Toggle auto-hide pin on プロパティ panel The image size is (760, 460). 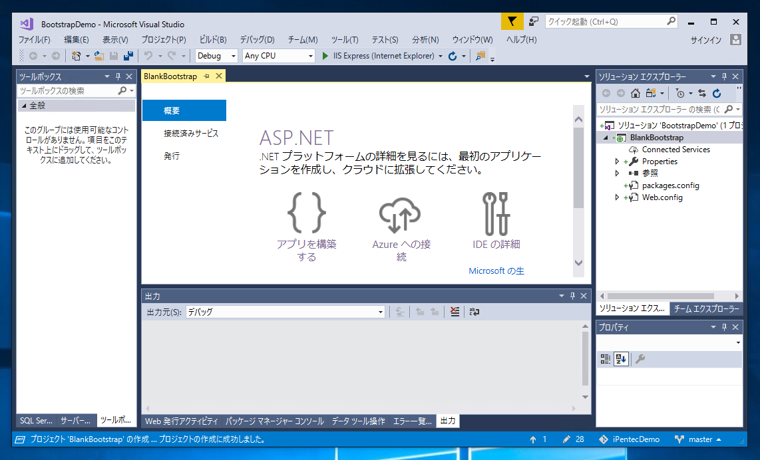pyautogui.click(x=724, y=327)
